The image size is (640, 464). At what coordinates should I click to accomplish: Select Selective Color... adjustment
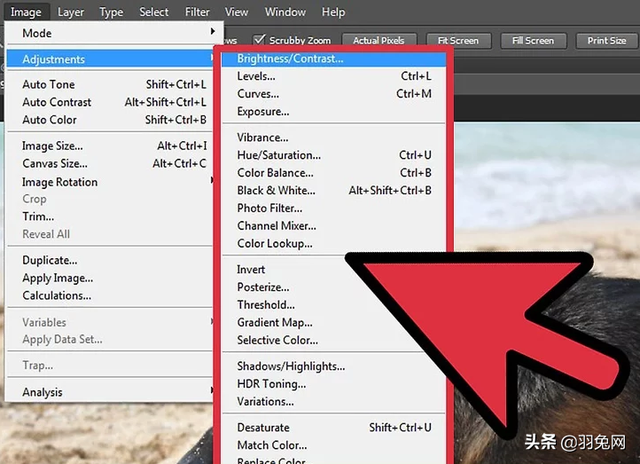[x=278, y=340]
